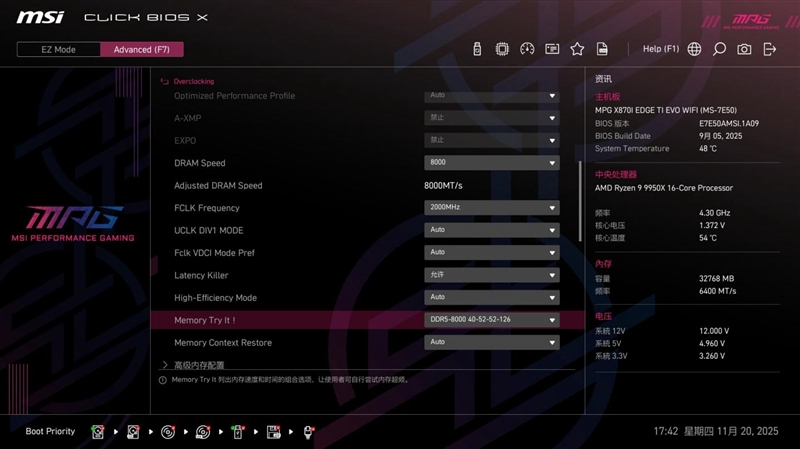Click the back arrow beside Overclocking

coord(164,81)
